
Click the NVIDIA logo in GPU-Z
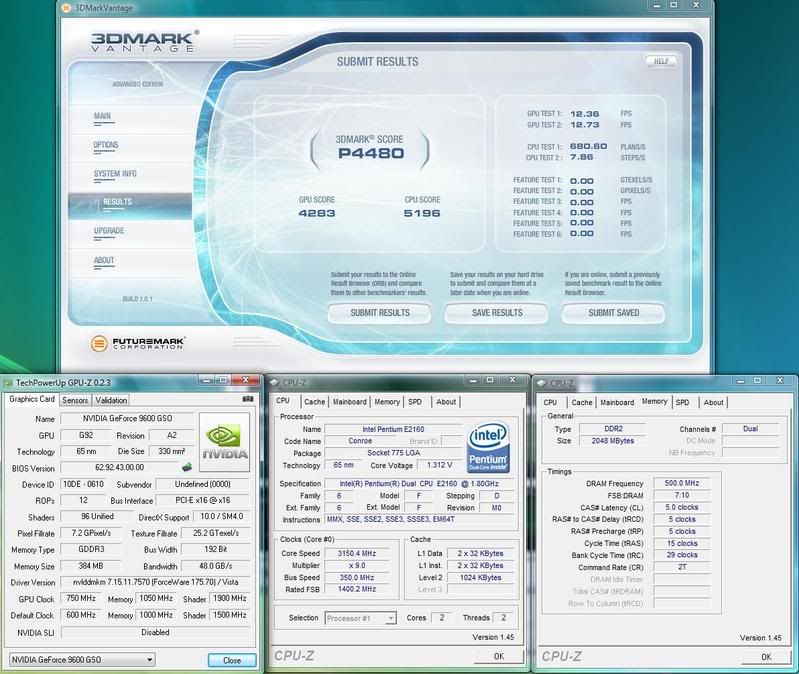click(225, 441)
